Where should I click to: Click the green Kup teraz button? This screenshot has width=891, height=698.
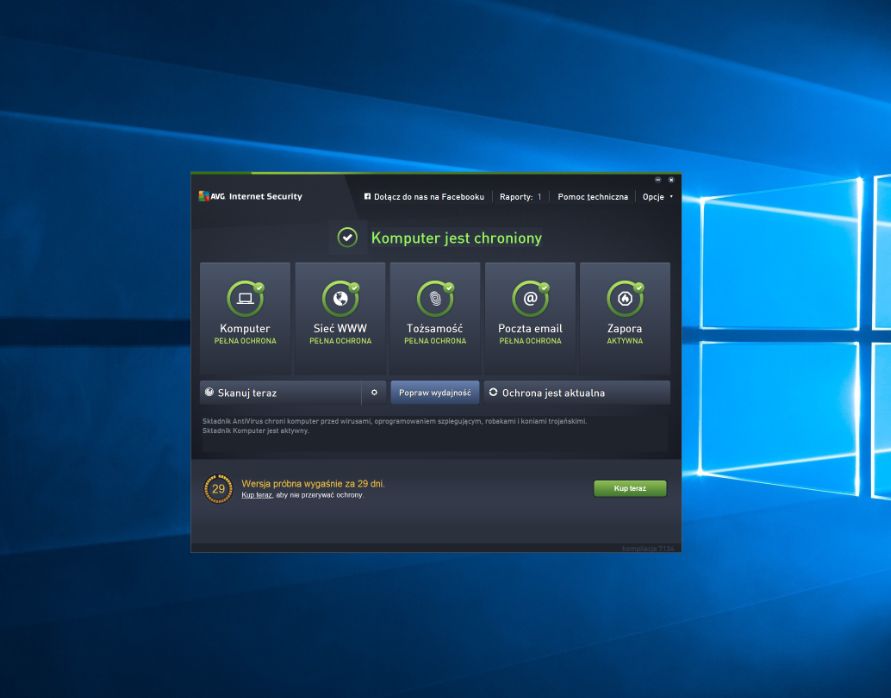tap(630, 488)
